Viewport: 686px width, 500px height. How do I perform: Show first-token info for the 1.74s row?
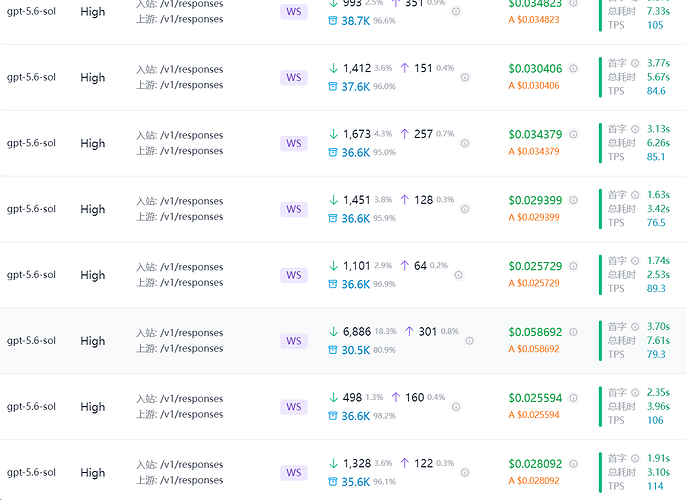pyautogui.click(x=635, y=261)
